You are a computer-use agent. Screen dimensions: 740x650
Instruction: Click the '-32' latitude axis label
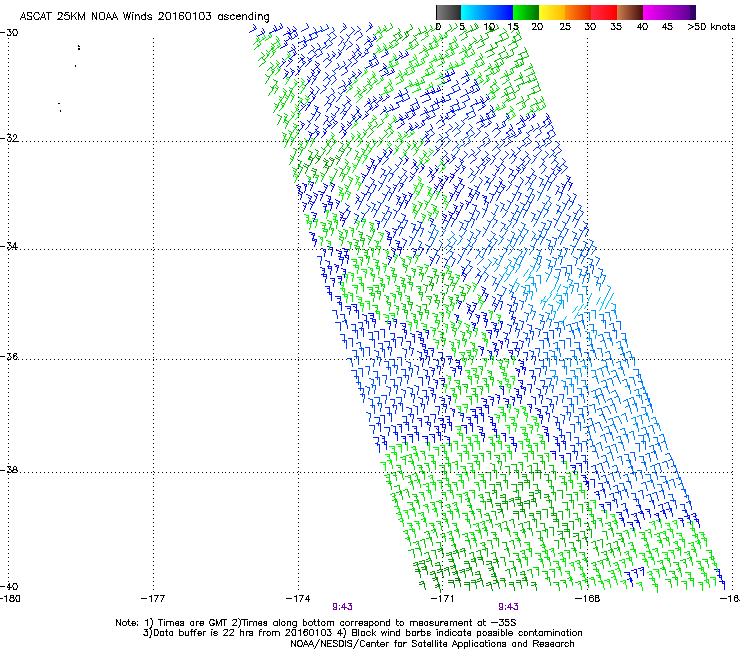(x=9, y=138)
